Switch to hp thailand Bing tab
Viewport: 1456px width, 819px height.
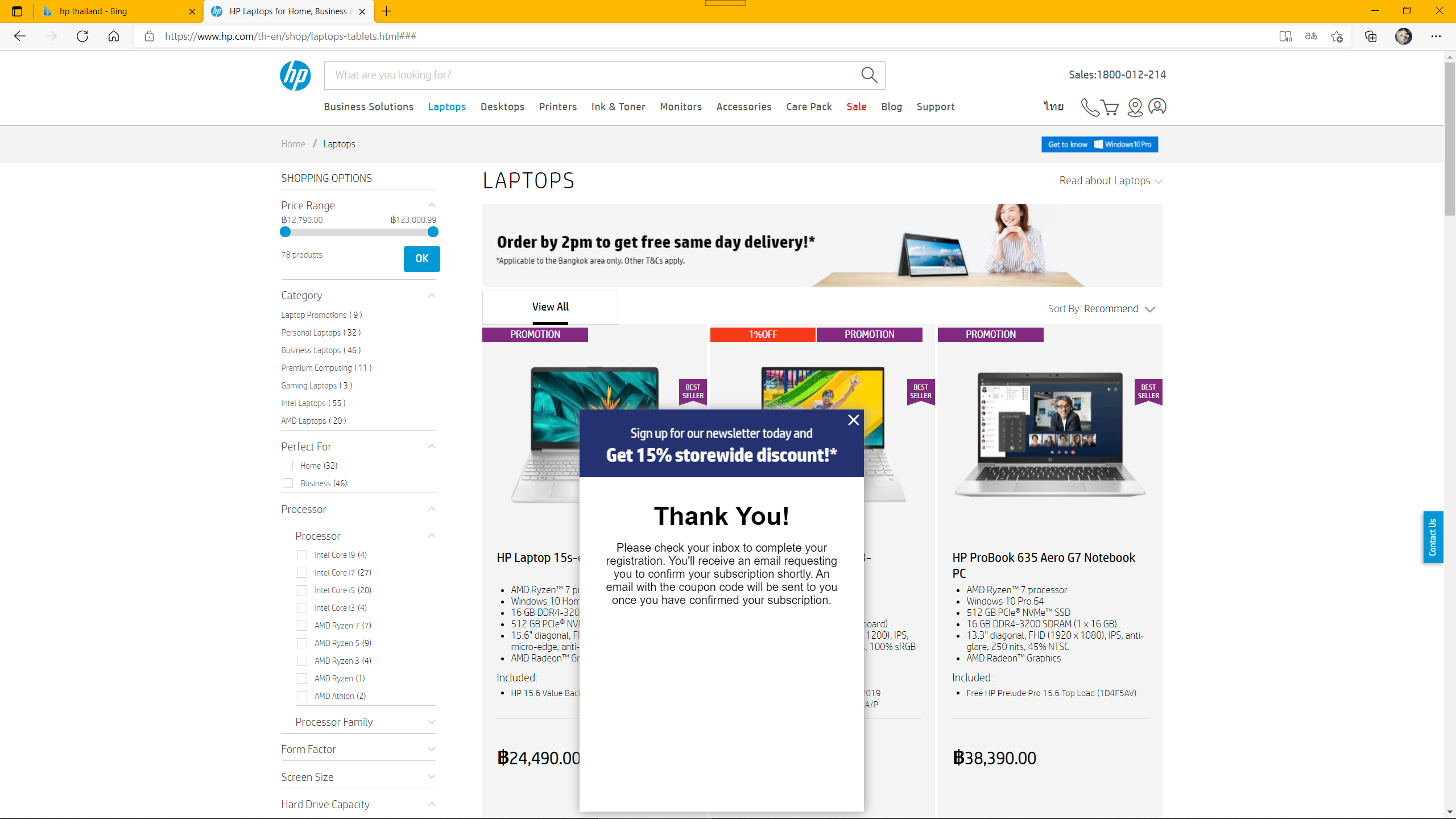tap(118, 11)
